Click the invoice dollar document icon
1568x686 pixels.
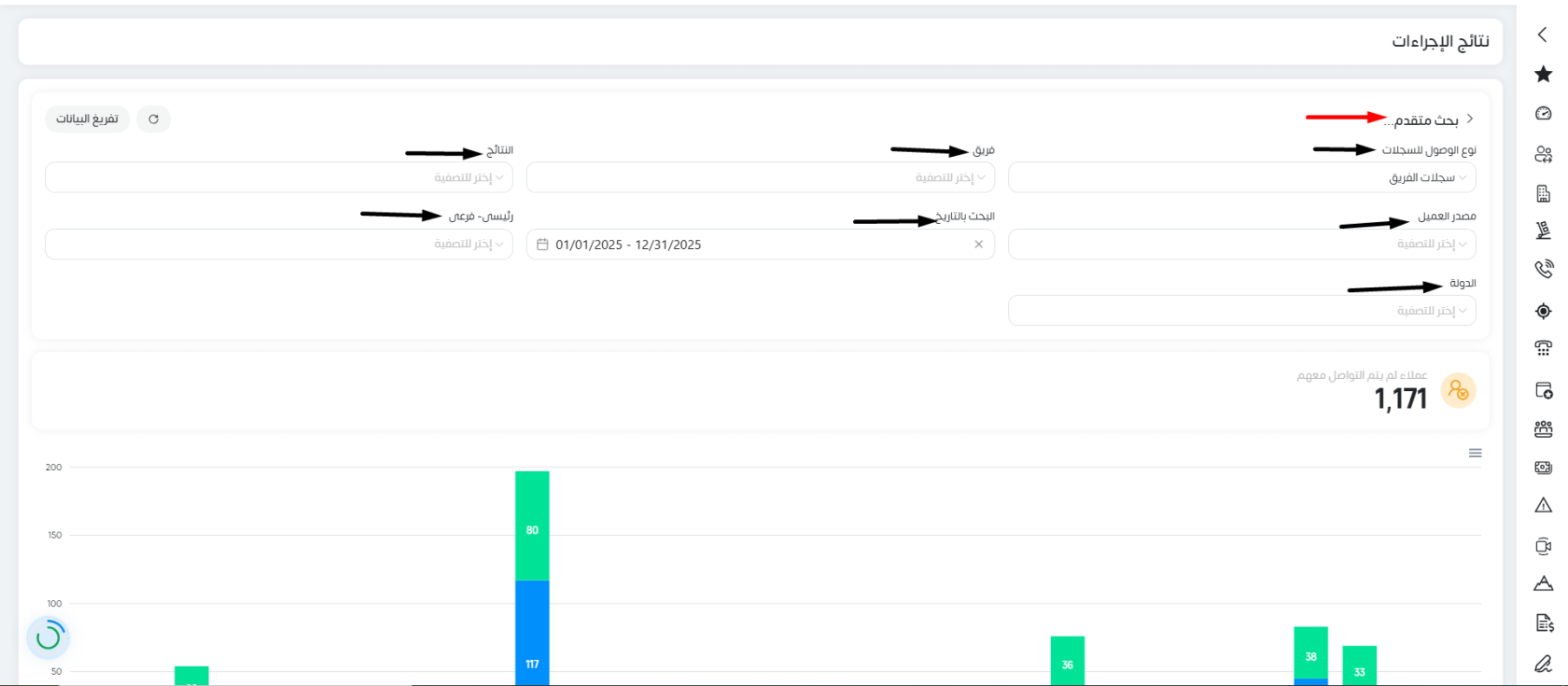coord(1543,623)
